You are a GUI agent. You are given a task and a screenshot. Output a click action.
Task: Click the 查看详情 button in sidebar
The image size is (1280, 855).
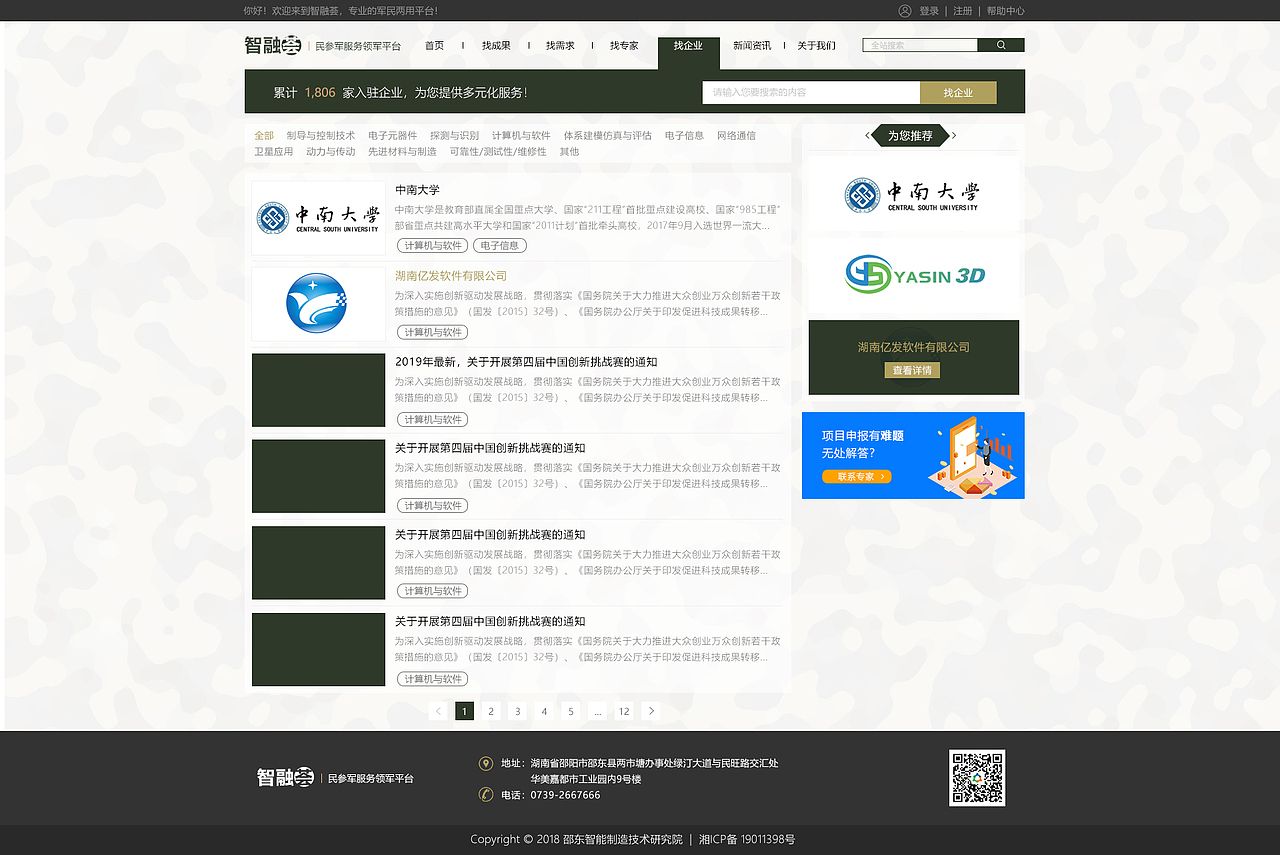912,370
